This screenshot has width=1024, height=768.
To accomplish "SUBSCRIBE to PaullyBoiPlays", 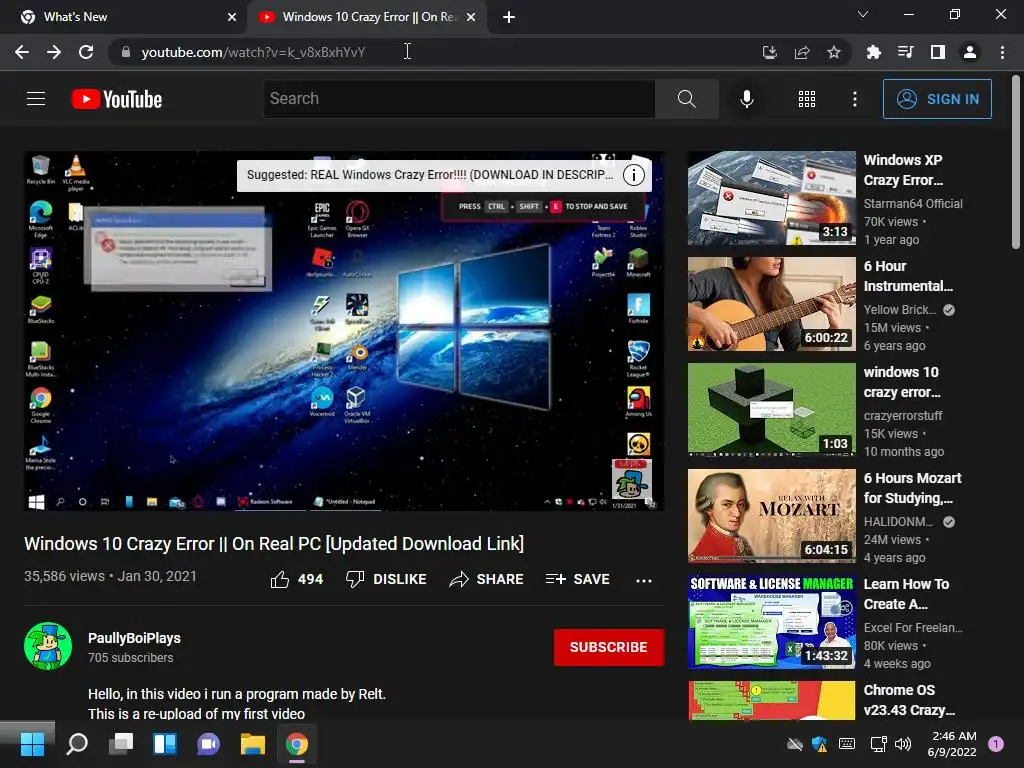I will (x=609, y=647).
